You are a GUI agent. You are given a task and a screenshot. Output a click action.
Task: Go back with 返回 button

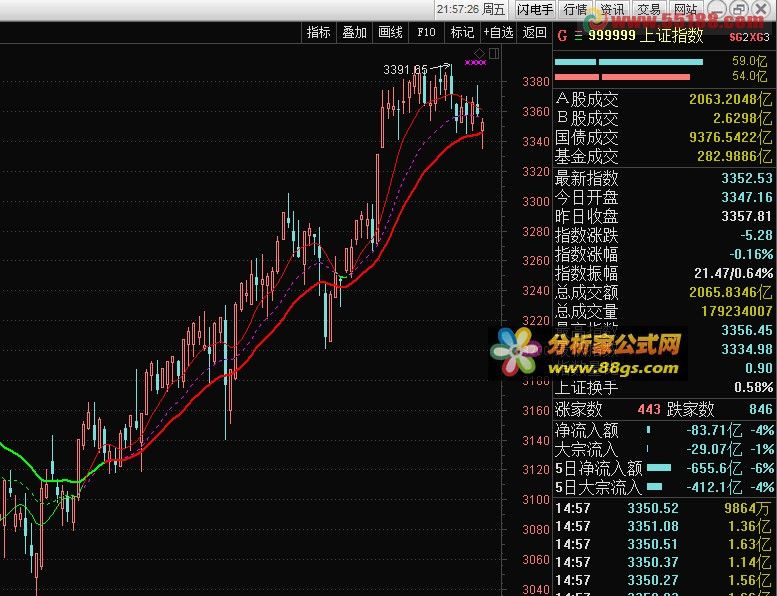click(534, 33)
